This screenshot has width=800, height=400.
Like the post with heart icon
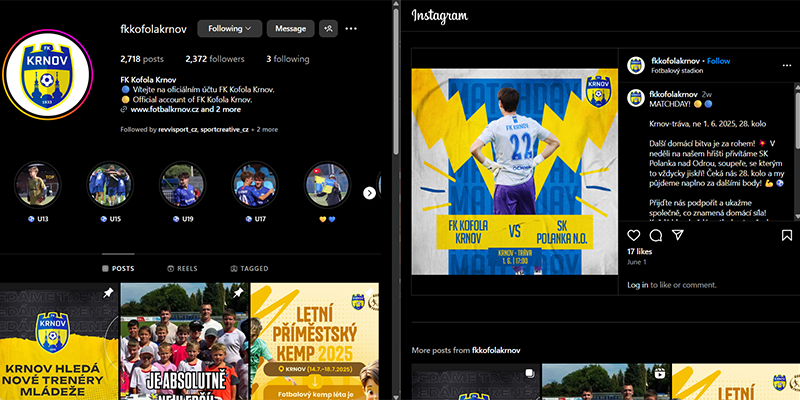[x=634, y=235]
